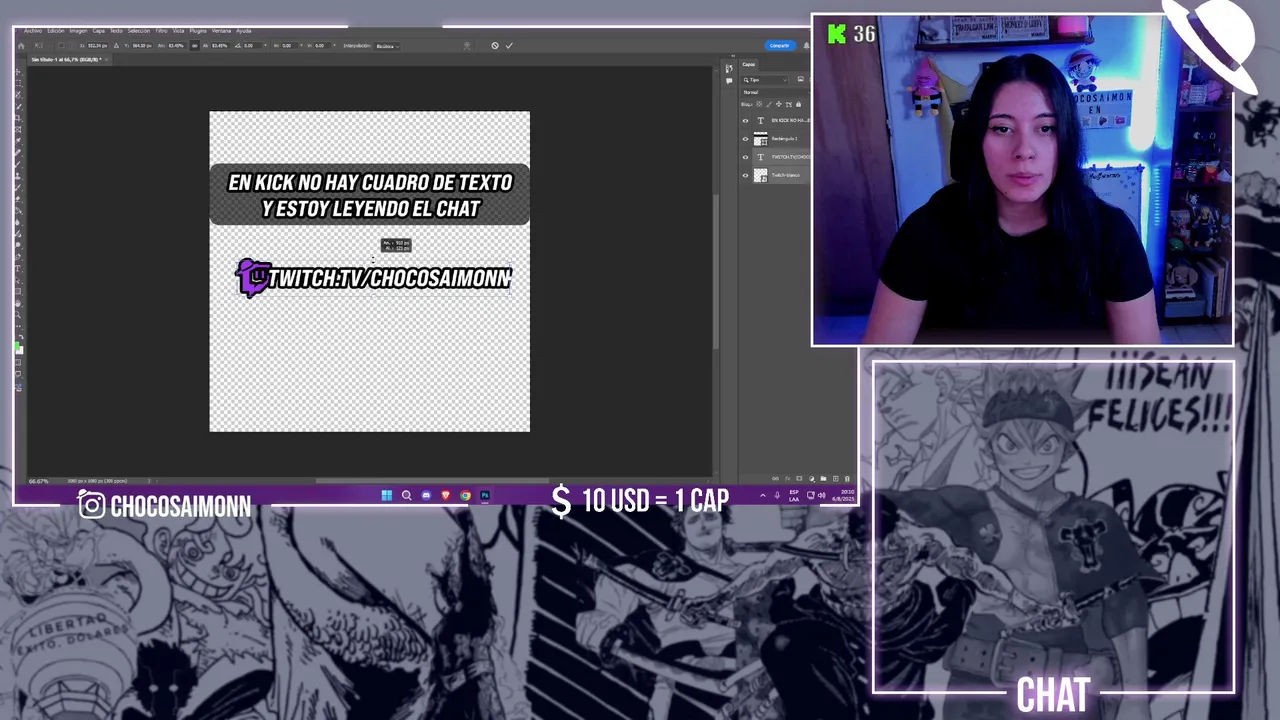Screen dimensions: 1280x720
Task: Click the ESP LAA language indicator
Action: click(x=794, y=495)
